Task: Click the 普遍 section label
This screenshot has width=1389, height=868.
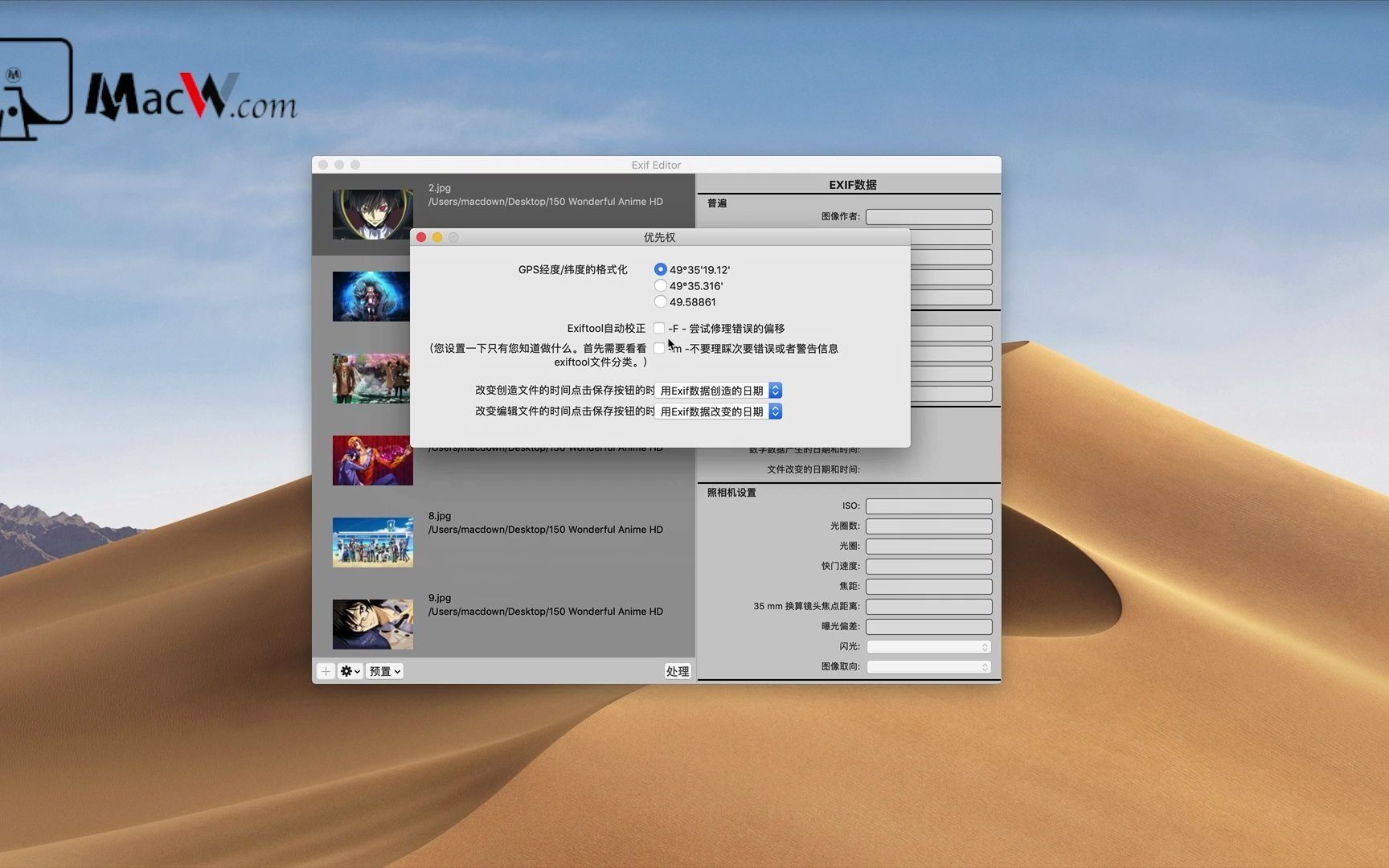Action: (717, 203)
